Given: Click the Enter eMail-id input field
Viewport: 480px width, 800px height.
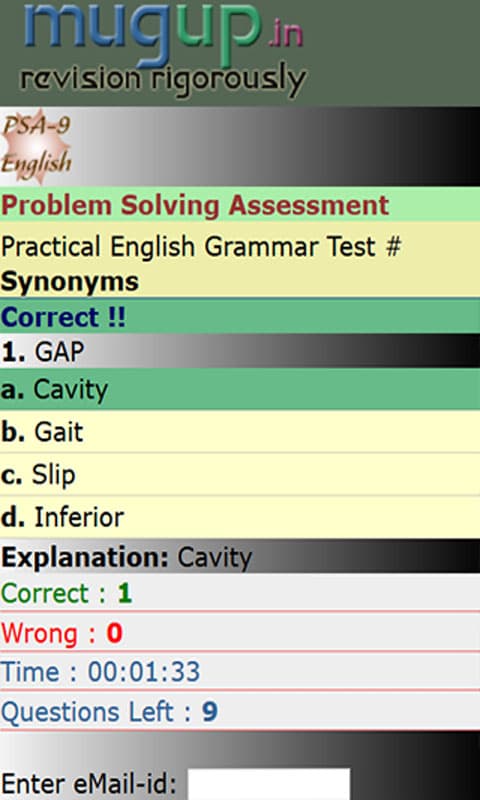Looking at the screenshot, I should 269,784.
